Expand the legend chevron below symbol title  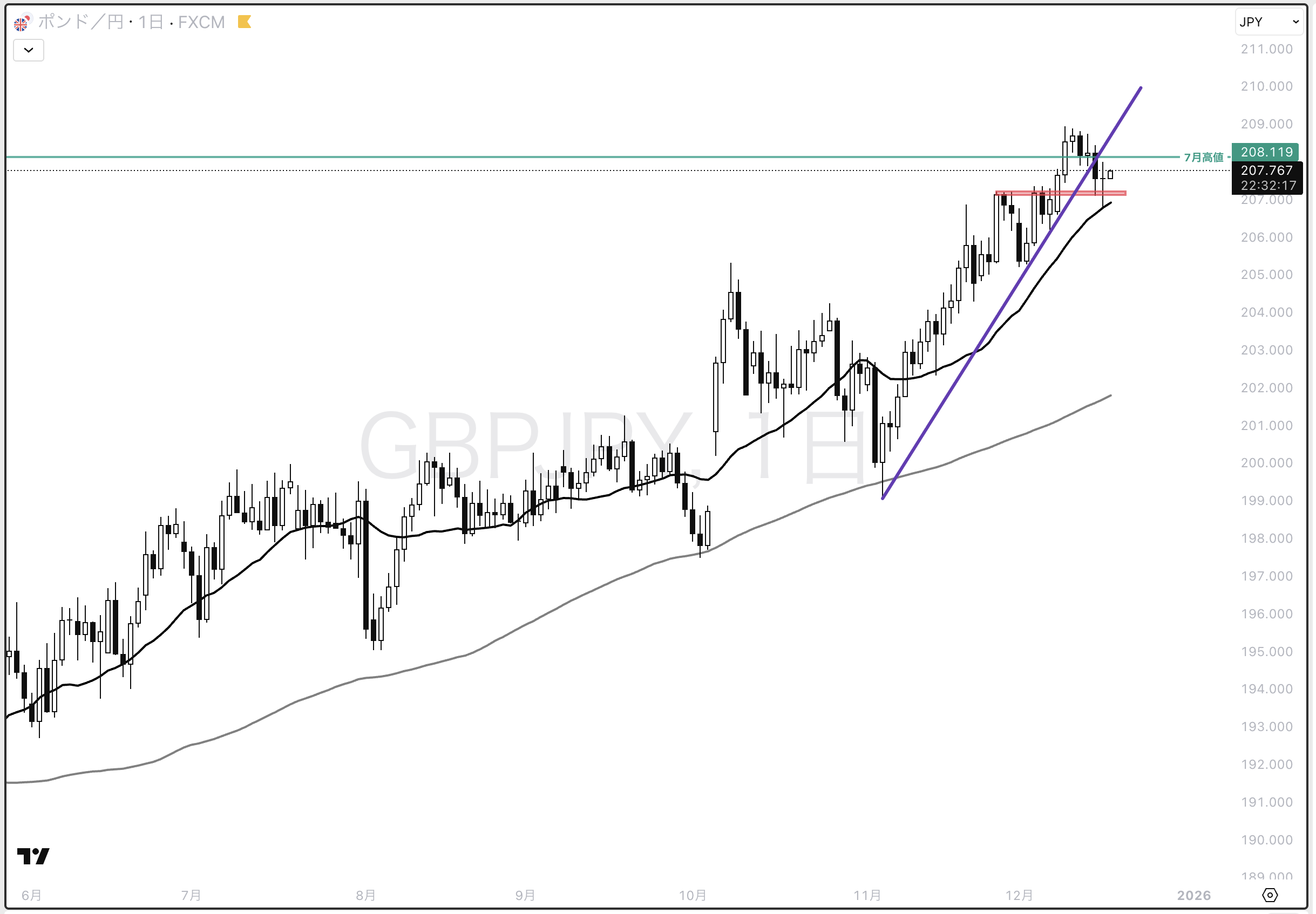29,50
